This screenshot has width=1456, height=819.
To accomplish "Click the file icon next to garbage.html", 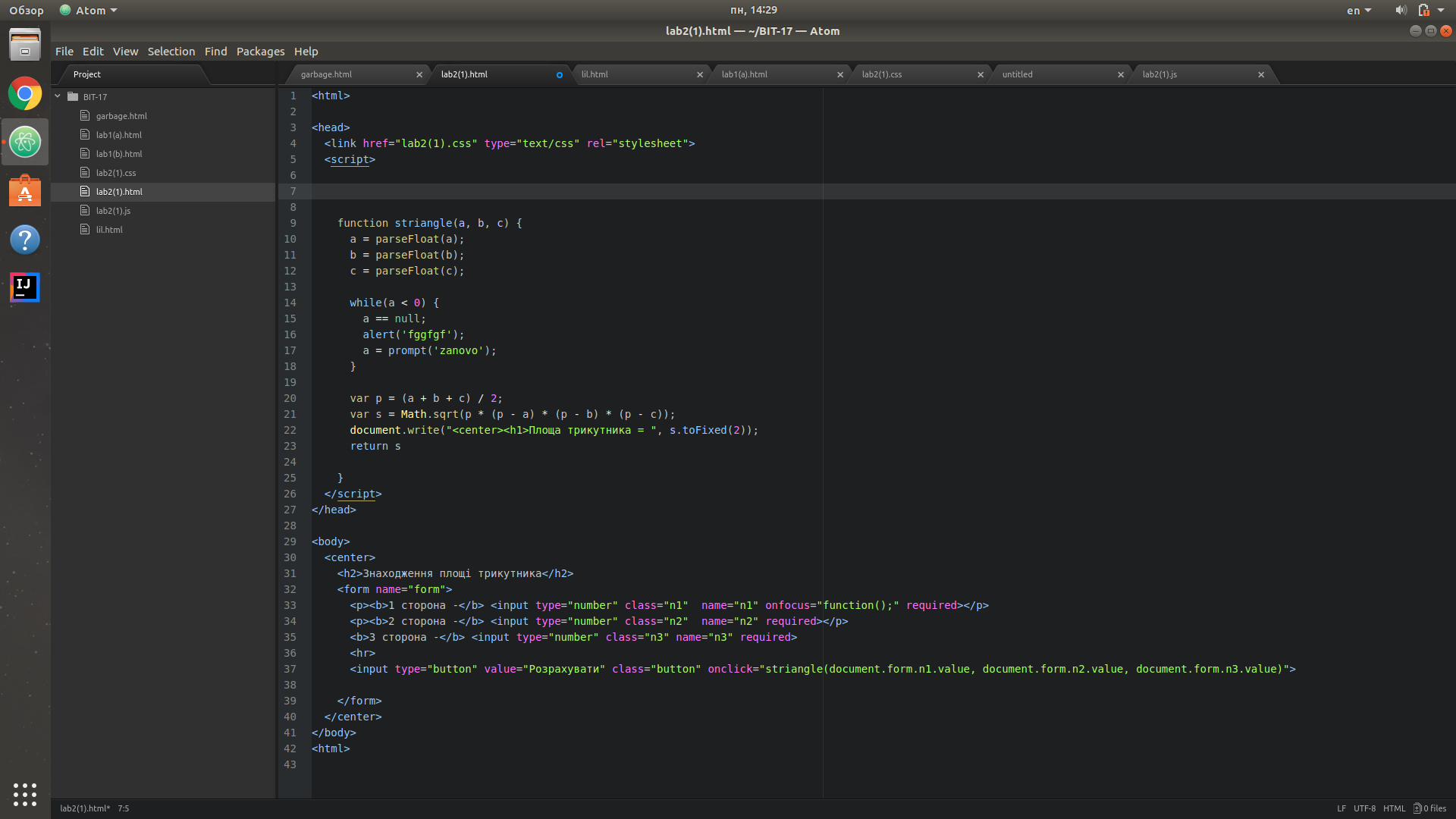I will click(85, 115).
